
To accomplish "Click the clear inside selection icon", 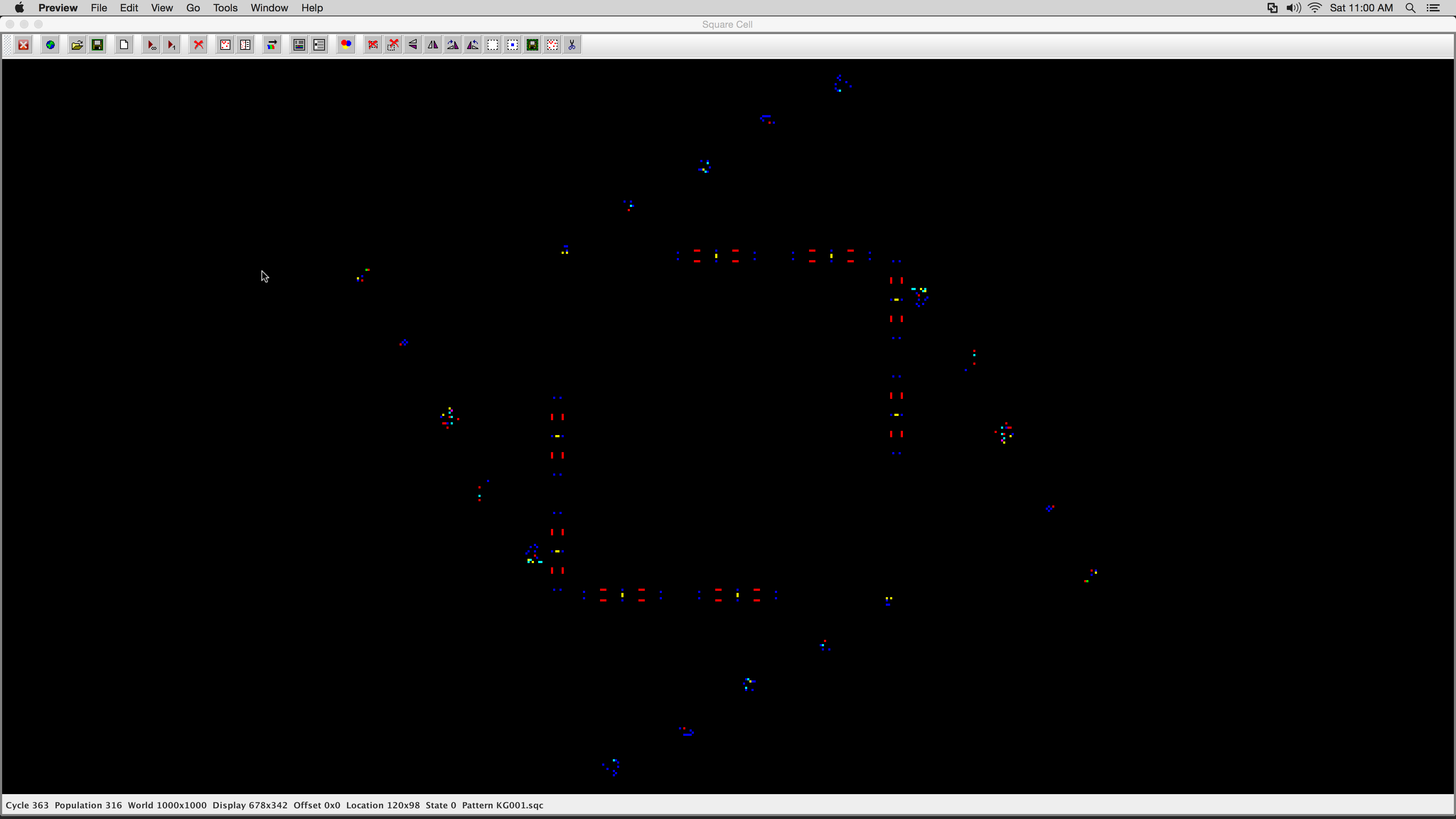I will click(373, 45).
